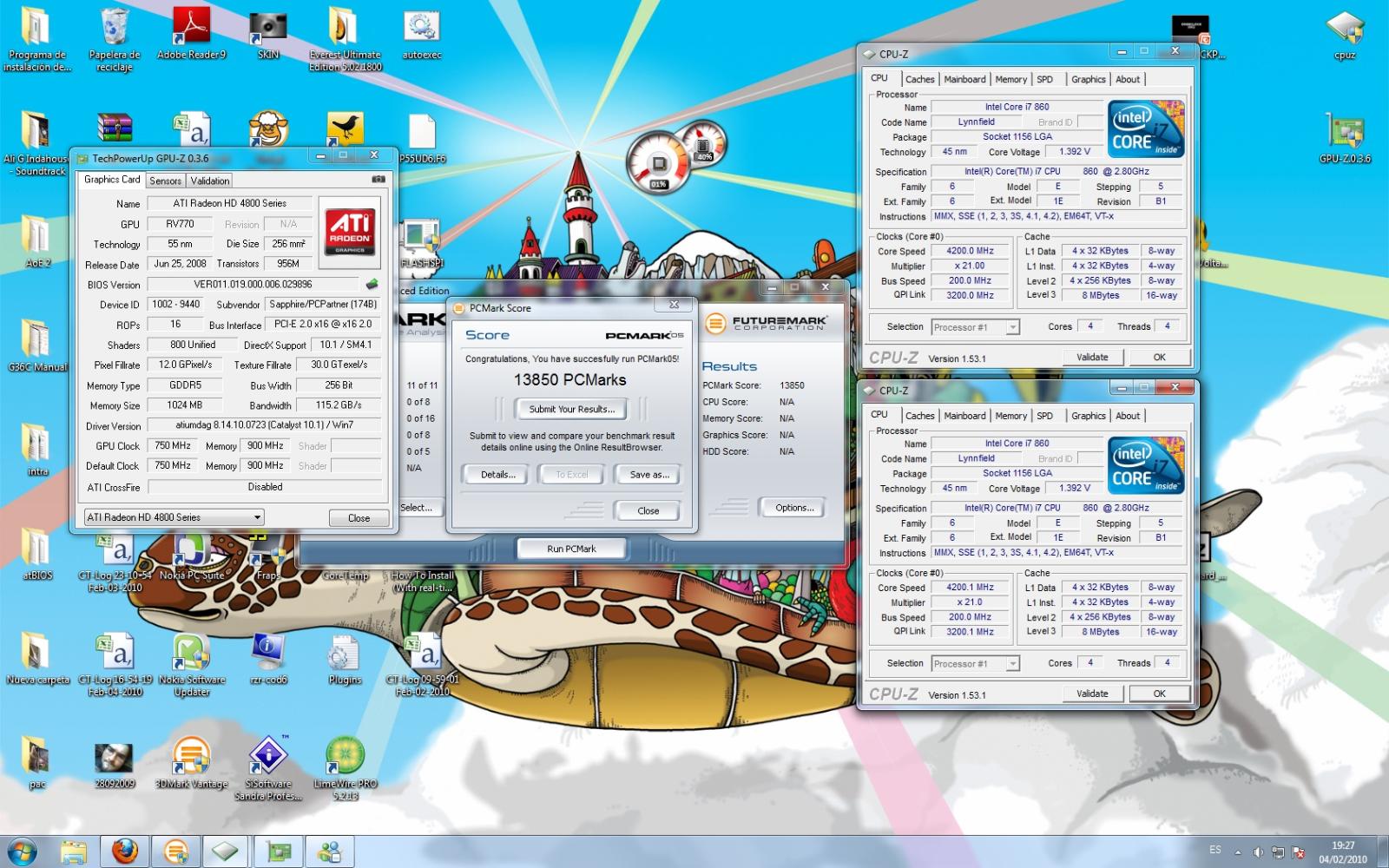1389x868 pixels.
Task: Click Validate in the upper CPU-Z window
Action: point(1092,357)
